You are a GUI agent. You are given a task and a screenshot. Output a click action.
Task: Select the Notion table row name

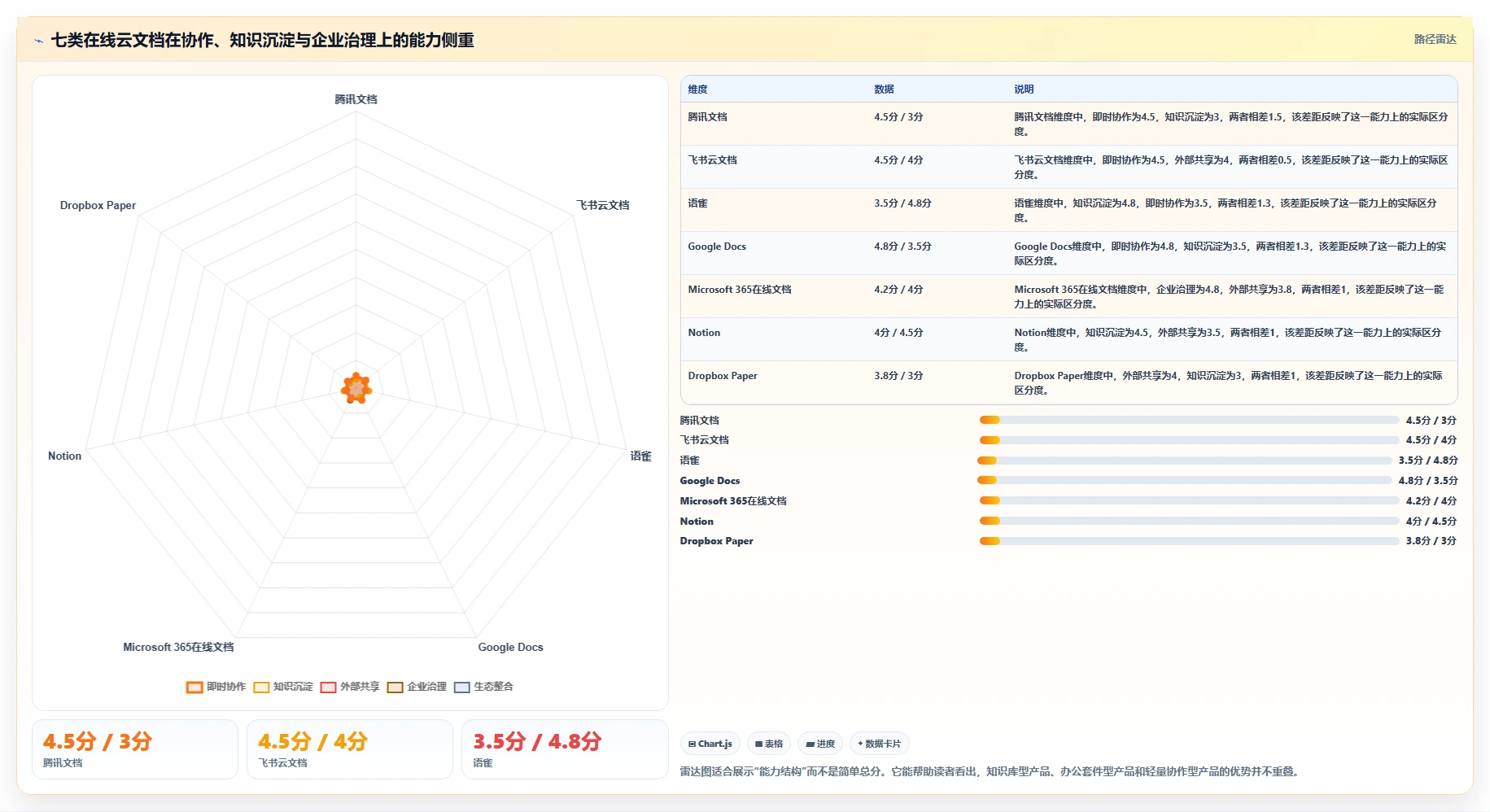coord(704,333)
